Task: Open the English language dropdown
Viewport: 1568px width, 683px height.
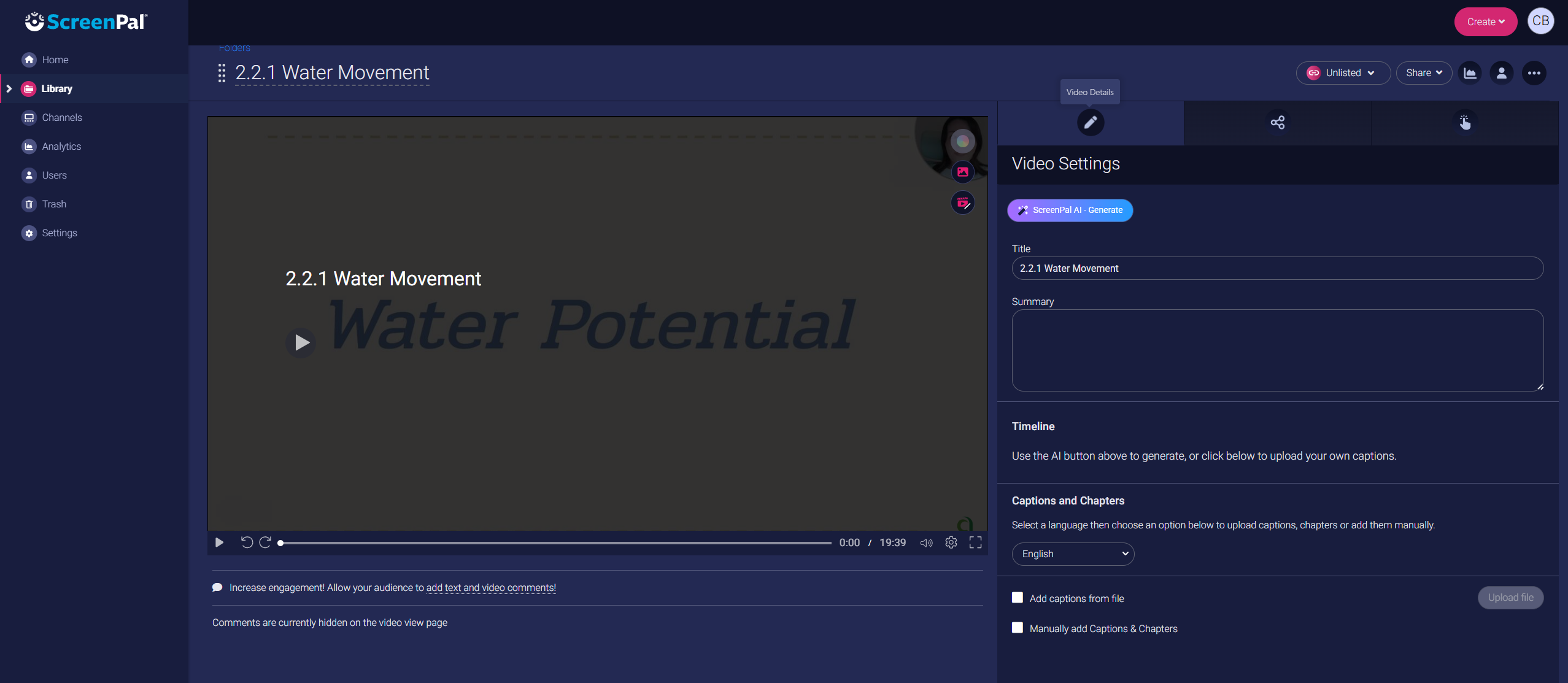Action: (x=1072, y=554)
